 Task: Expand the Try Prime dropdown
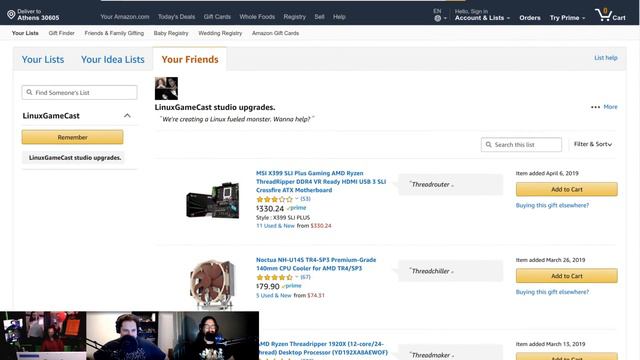[567, 18]
